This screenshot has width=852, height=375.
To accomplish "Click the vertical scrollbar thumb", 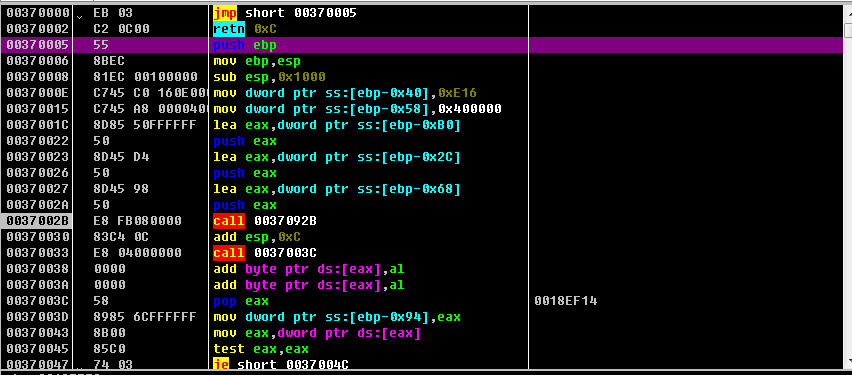I will [x=848, y=31].
